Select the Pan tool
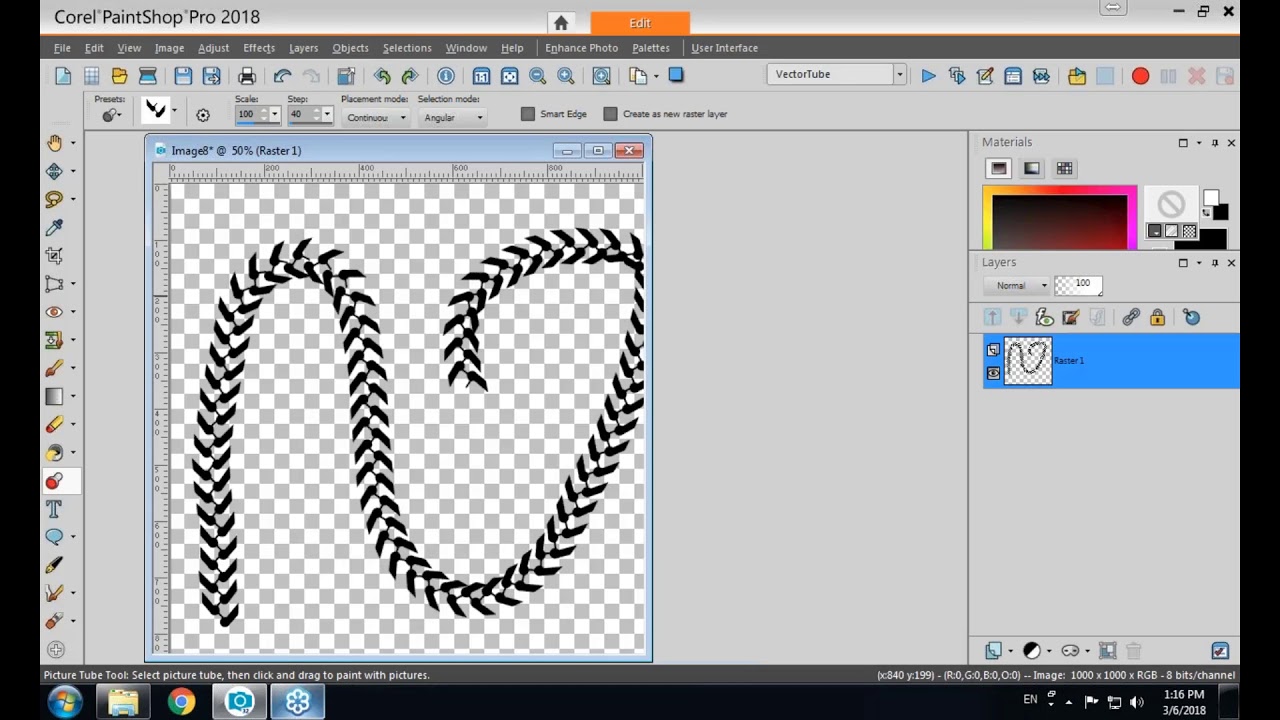Screen dimensions: 1280x720 click(x=54, y=142)
